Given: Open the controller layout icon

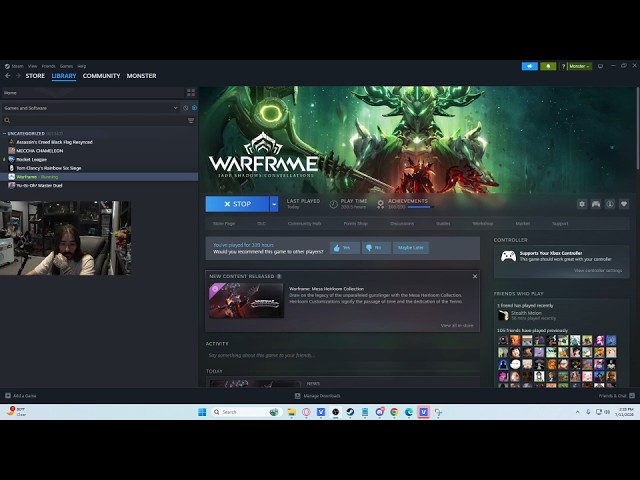Looking at the screenshot, I should click(x=596, y=204).
